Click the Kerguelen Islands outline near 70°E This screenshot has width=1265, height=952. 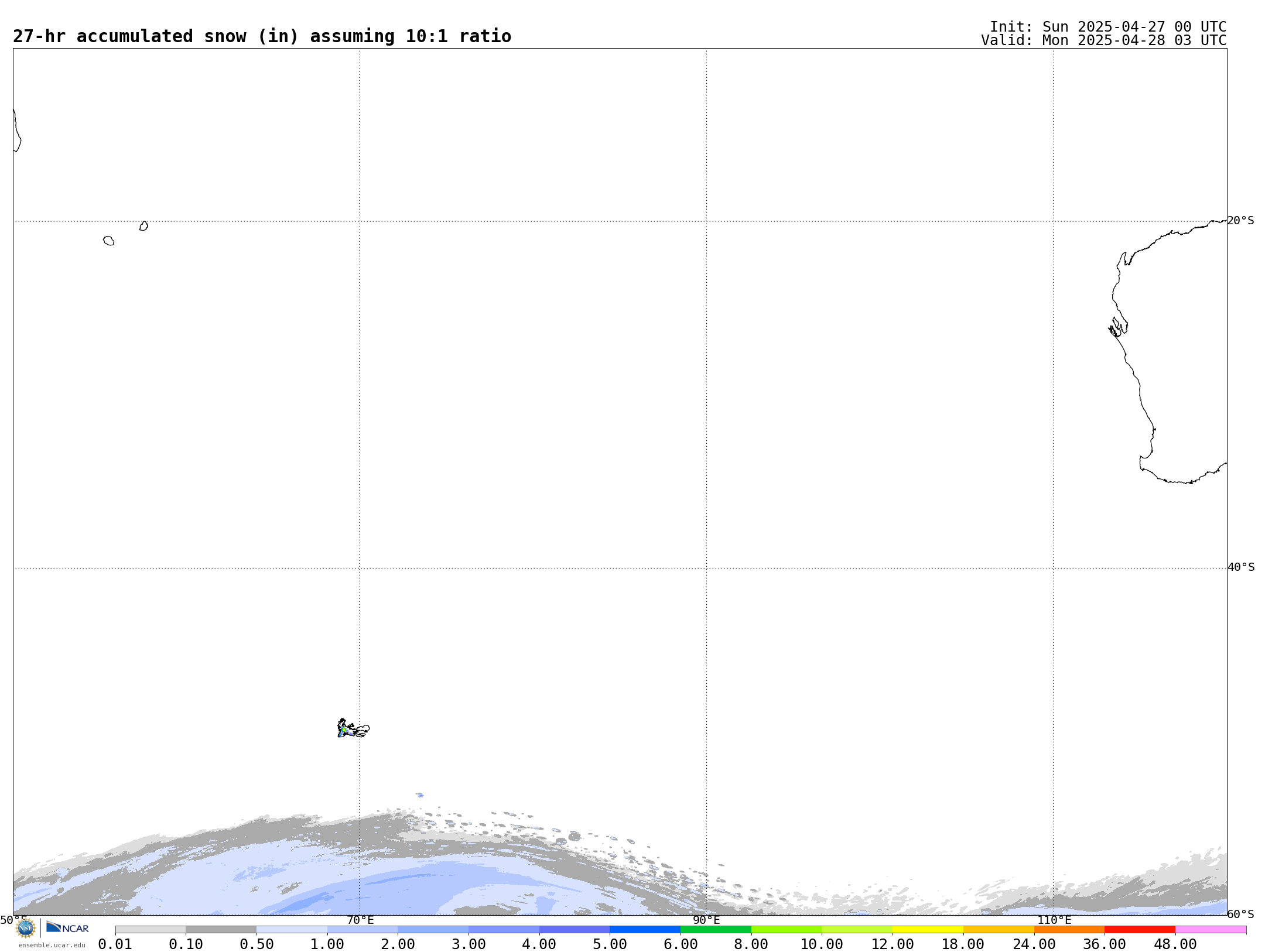(353, 729)
